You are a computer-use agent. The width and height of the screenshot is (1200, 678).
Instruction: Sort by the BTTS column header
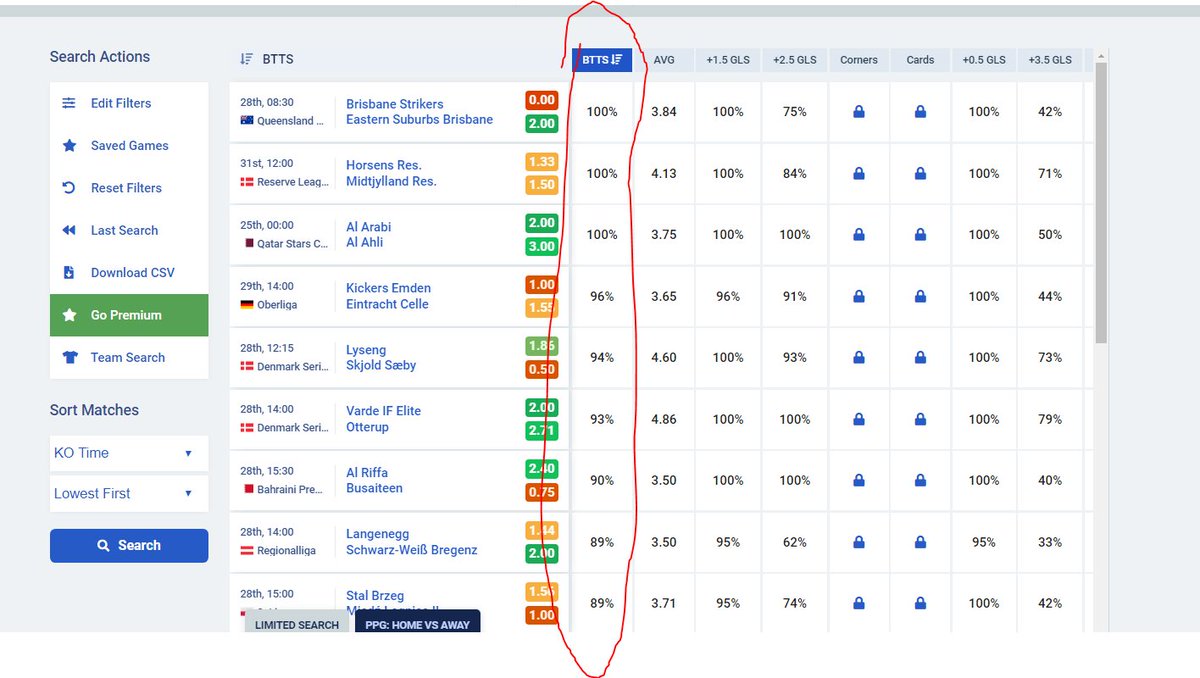click(602, 60)
